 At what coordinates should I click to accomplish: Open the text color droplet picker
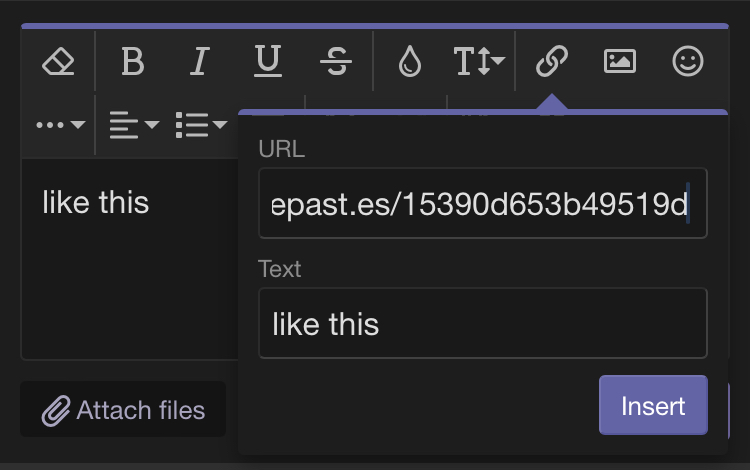(x=410, y=61)
